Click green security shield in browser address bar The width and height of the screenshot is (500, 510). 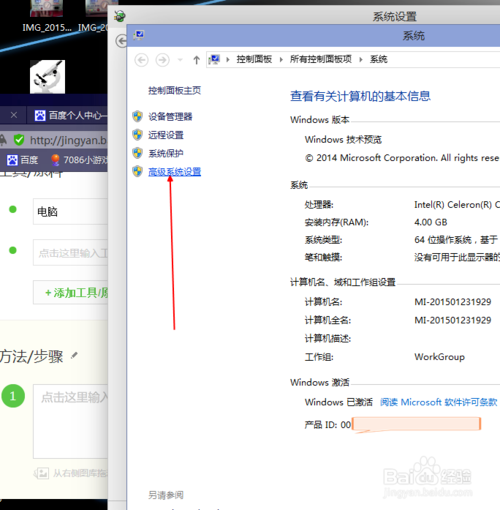coord(19,140)
